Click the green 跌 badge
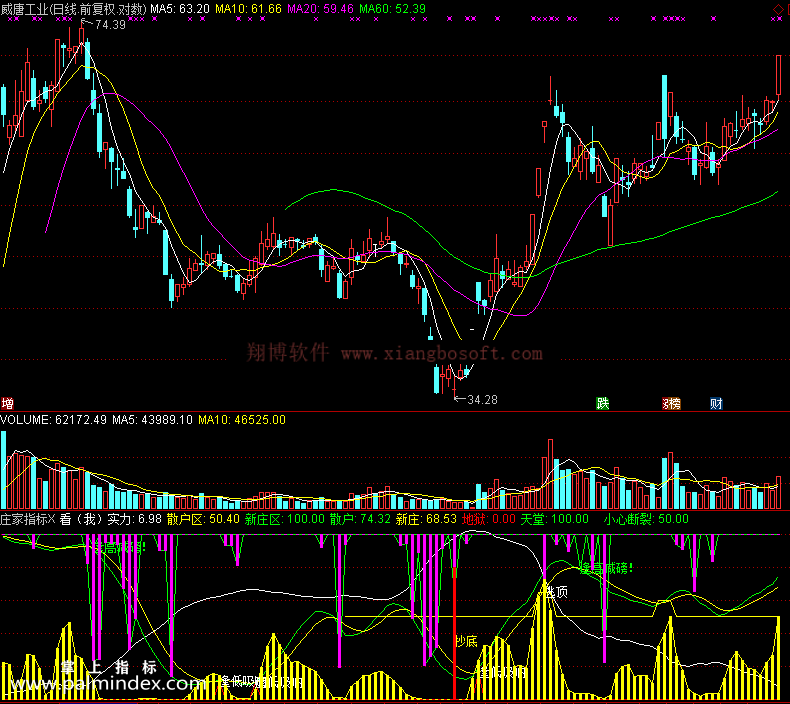This screenshot has width=790, height=704. 603,403
